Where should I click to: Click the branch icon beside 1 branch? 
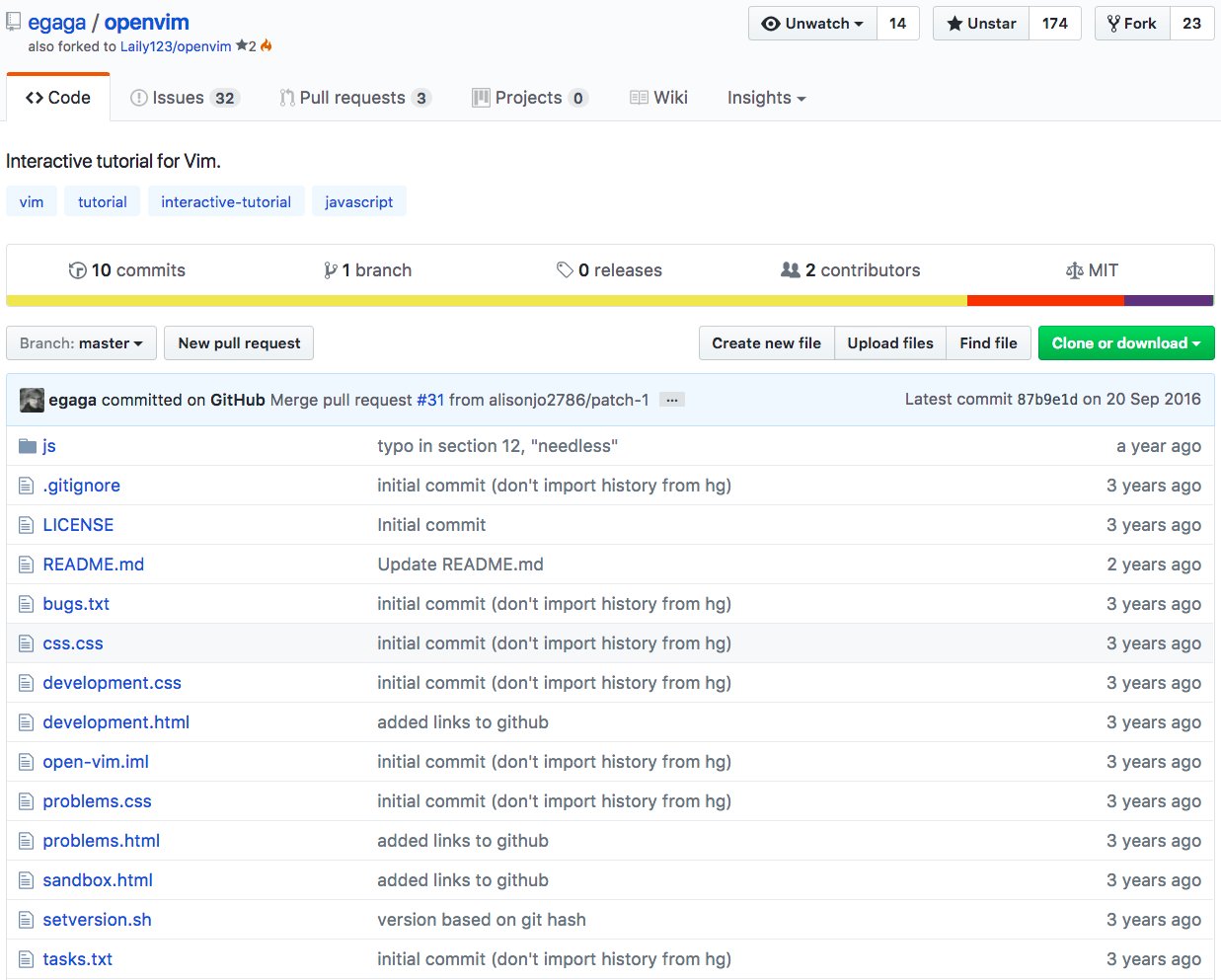click(x=331, y=270)
